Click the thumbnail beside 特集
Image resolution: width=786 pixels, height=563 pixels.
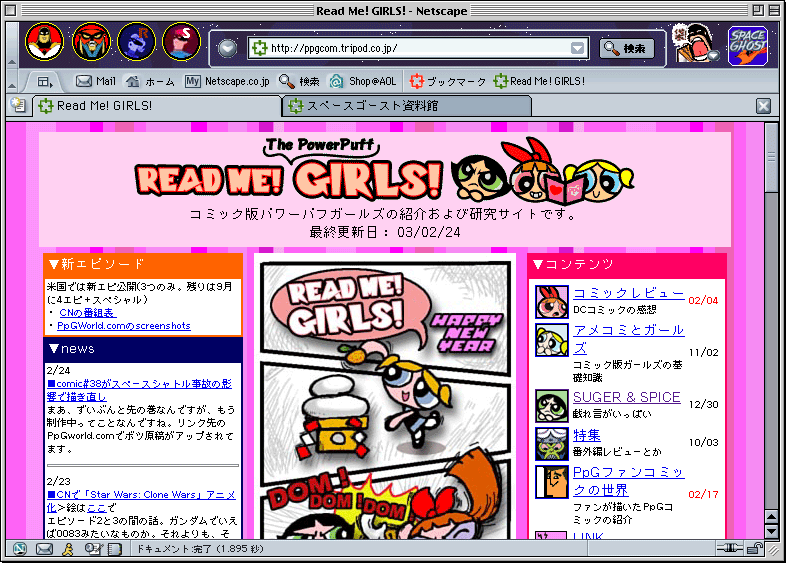click(551, 444)
